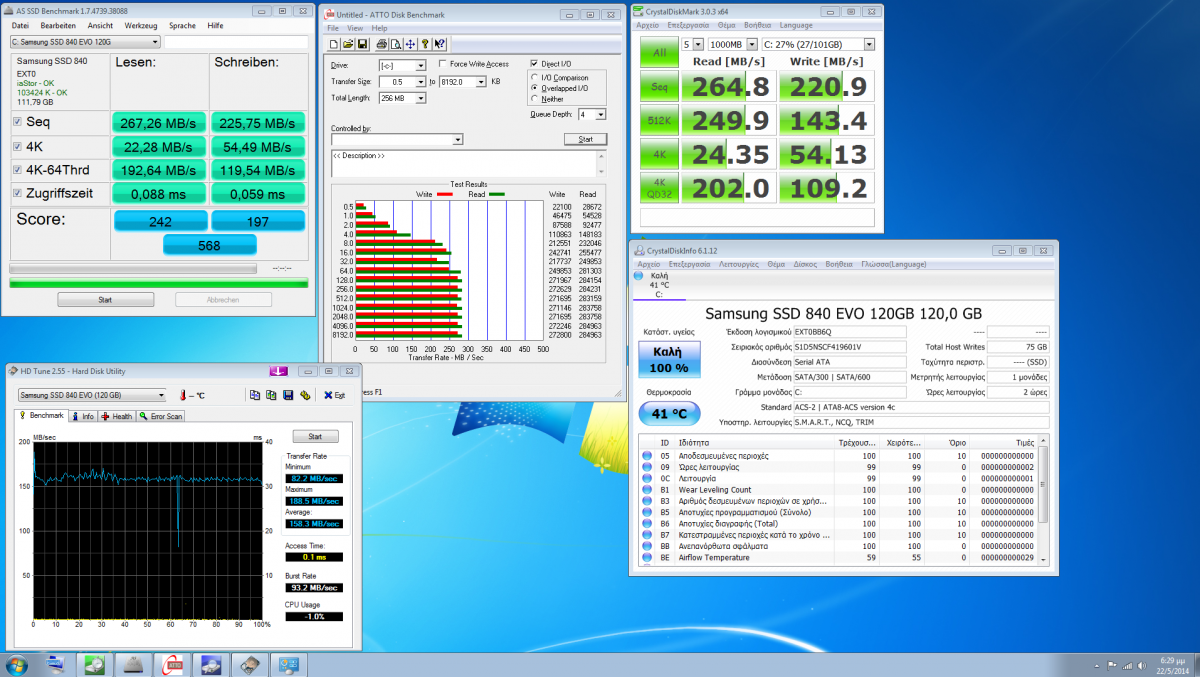Open the Windows Start menu
The image size is (1200, 677).
tap(17, 664)
